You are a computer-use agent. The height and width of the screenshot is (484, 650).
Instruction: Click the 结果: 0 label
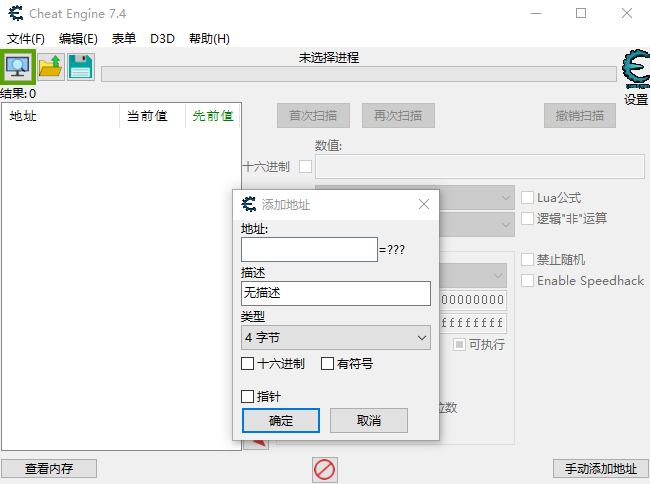[x=18, y=94]
